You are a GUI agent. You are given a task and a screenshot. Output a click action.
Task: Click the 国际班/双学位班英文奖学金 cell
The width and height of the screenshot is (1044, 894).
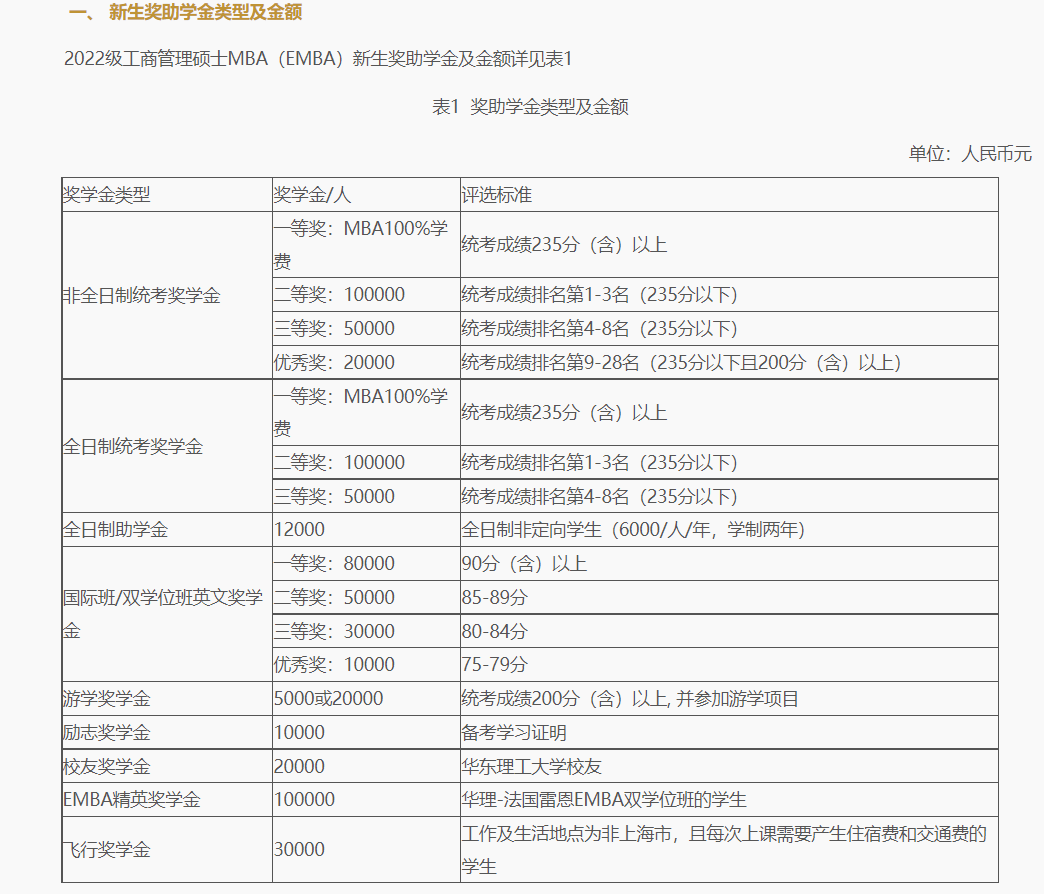click(162, 614)
